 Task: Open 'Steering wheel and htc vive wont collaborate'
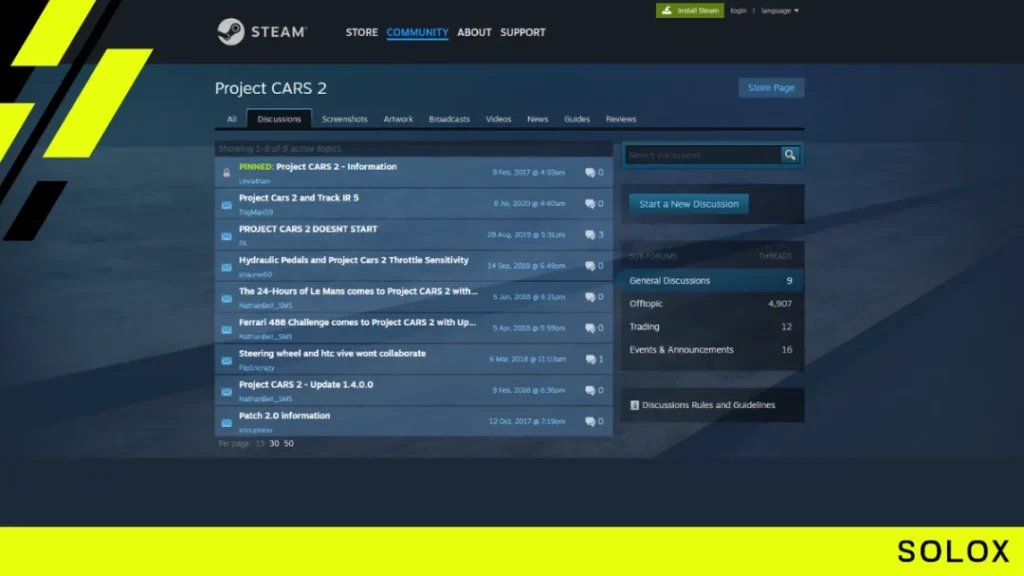tap(332, 353)
